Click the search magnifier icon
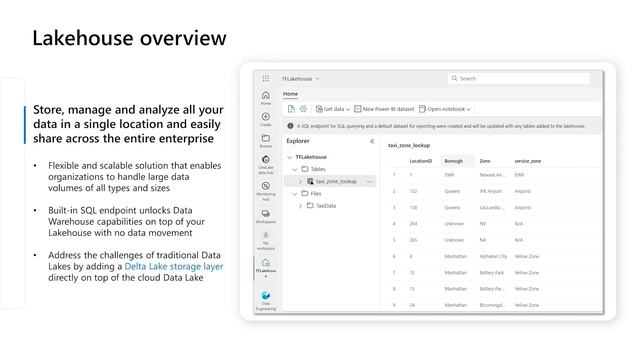The width and height of the screenshot is (640, 360). (454, 78)
